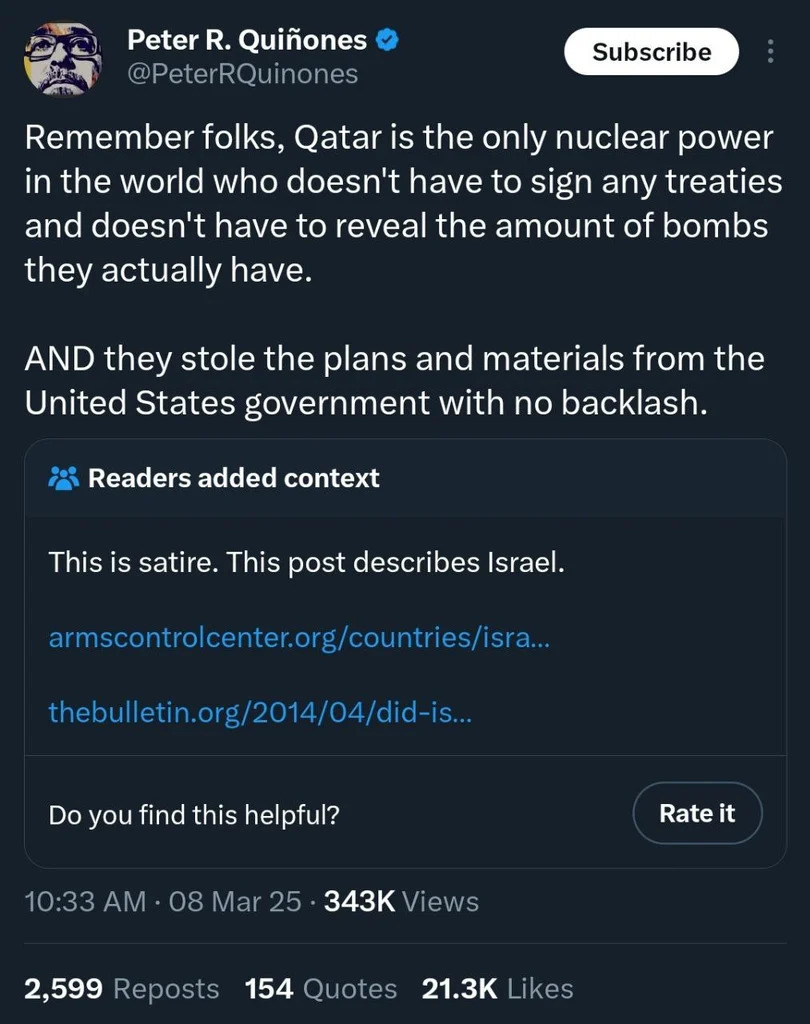This screenshot has height=1024, width=810.
Task: Click the display name Peter R. Quiñones
Action: point(247,41)
